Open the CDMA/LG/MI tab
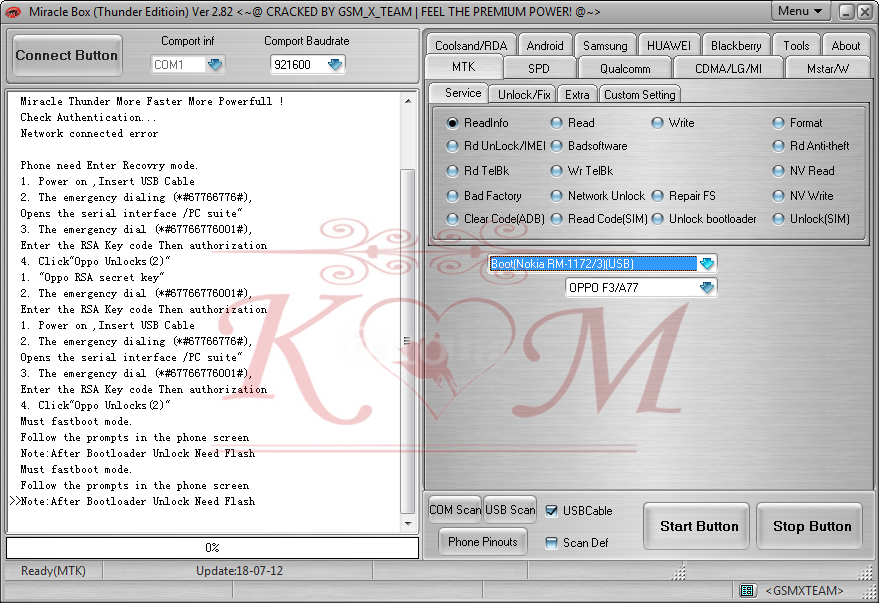This screenshot has height=603, width=879. [x=728, y=68]
